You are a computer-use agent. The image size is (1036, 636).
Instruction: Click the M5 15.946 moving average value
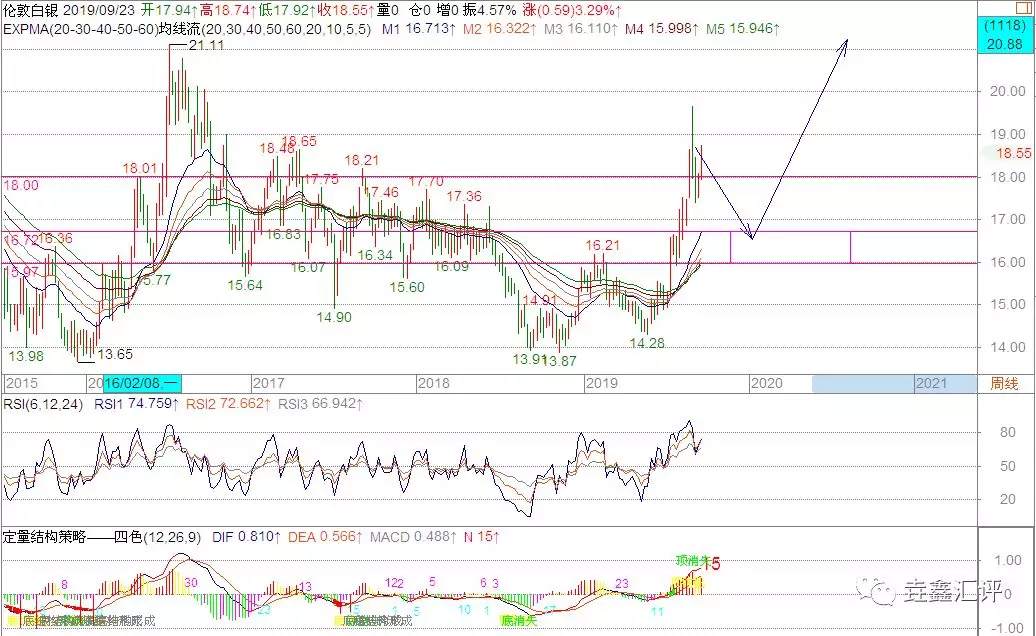tap(743, 29)
